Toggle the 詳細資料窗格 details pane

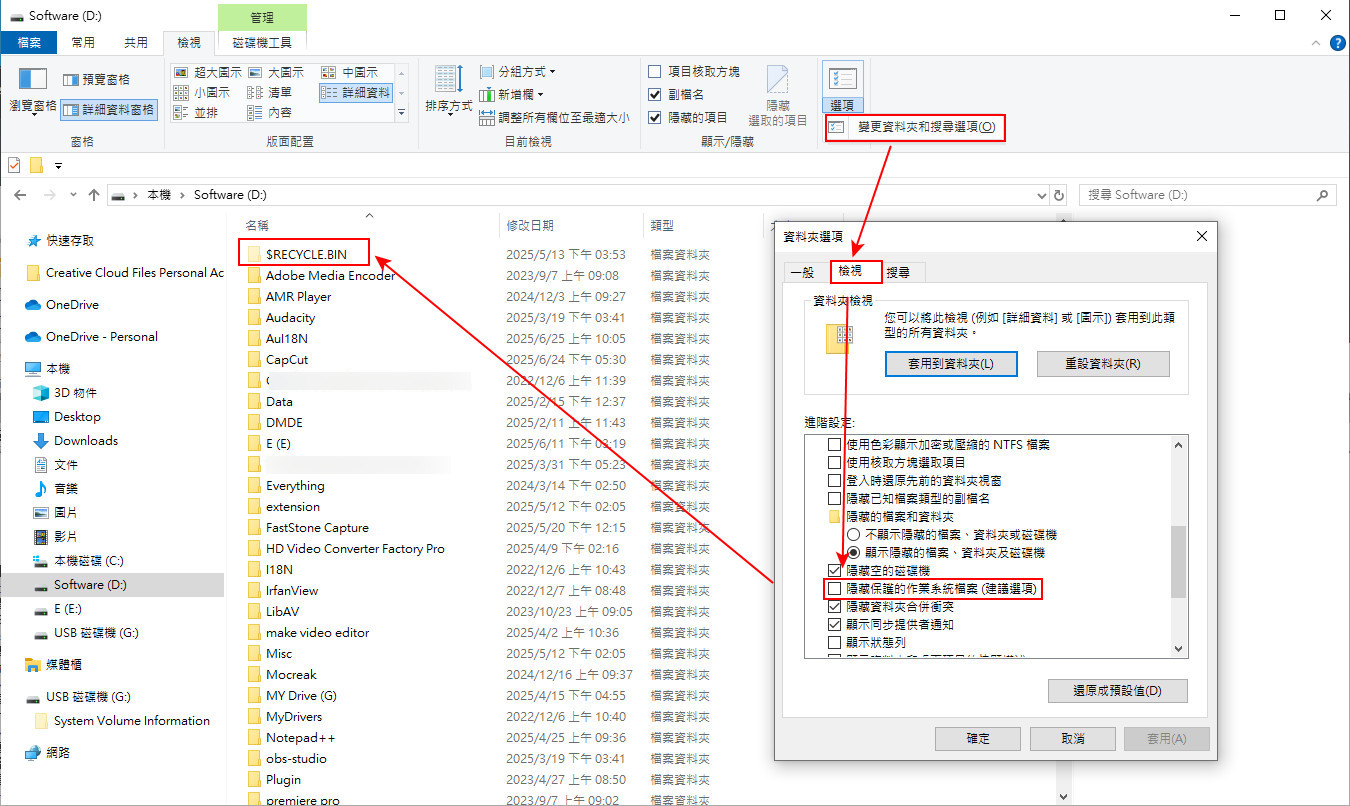(x=107, y=110)
